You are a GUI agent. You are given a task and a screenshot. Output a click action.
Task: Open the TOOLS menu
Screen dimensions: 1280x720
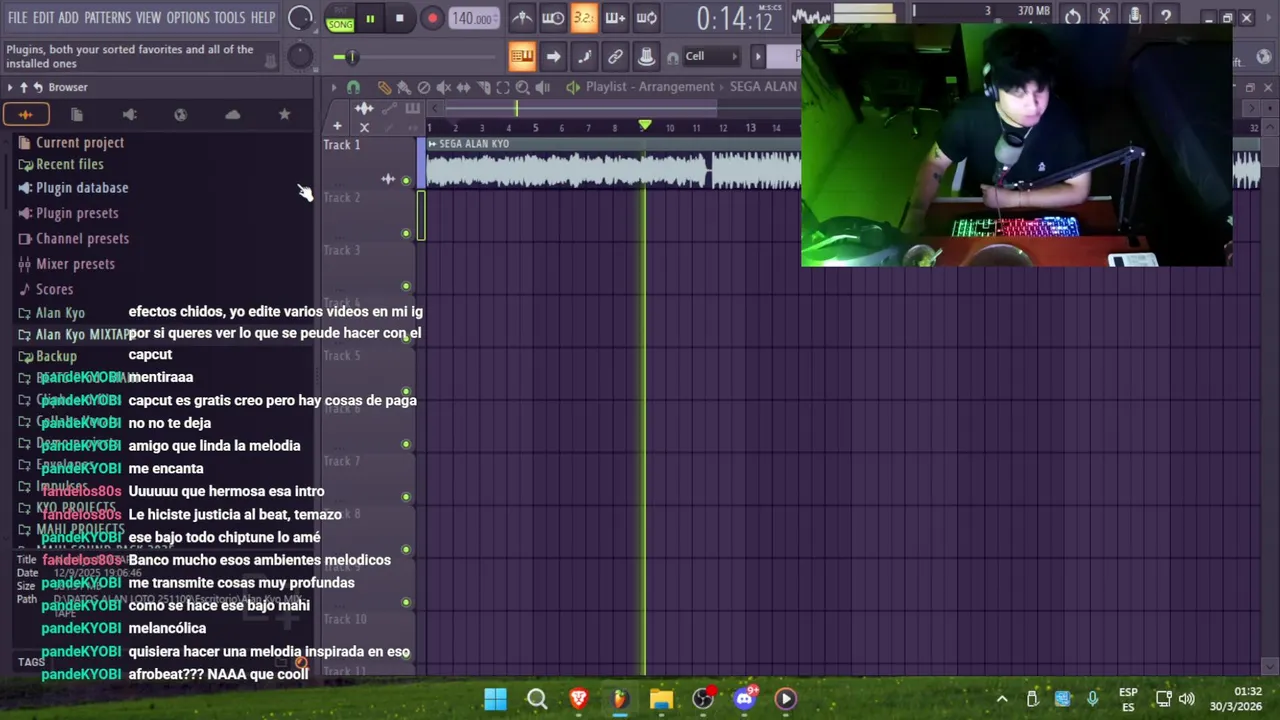[229, 18]
